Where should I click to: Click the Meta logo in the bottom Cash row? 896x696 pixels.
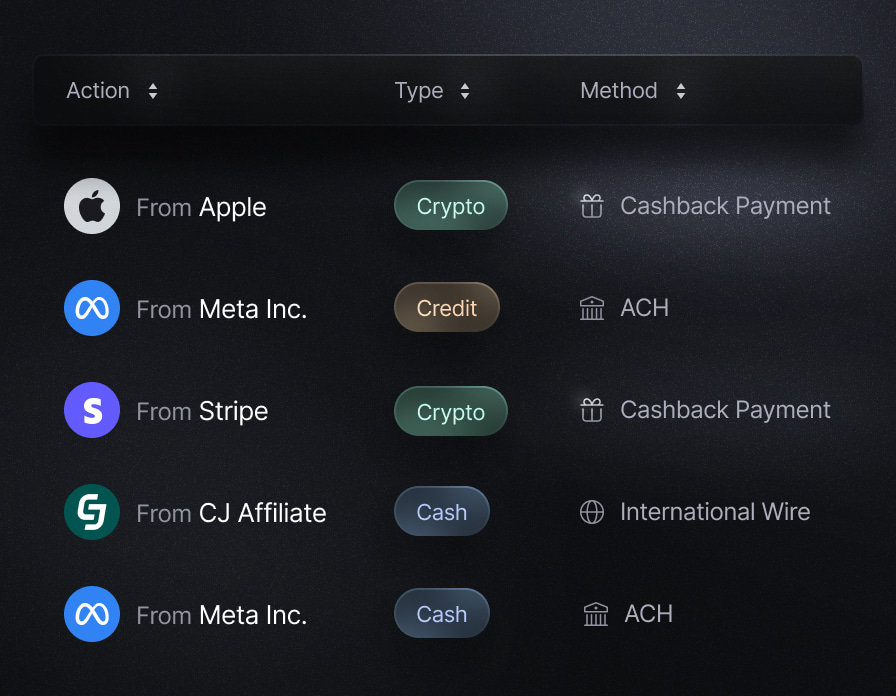coord(92,614)
